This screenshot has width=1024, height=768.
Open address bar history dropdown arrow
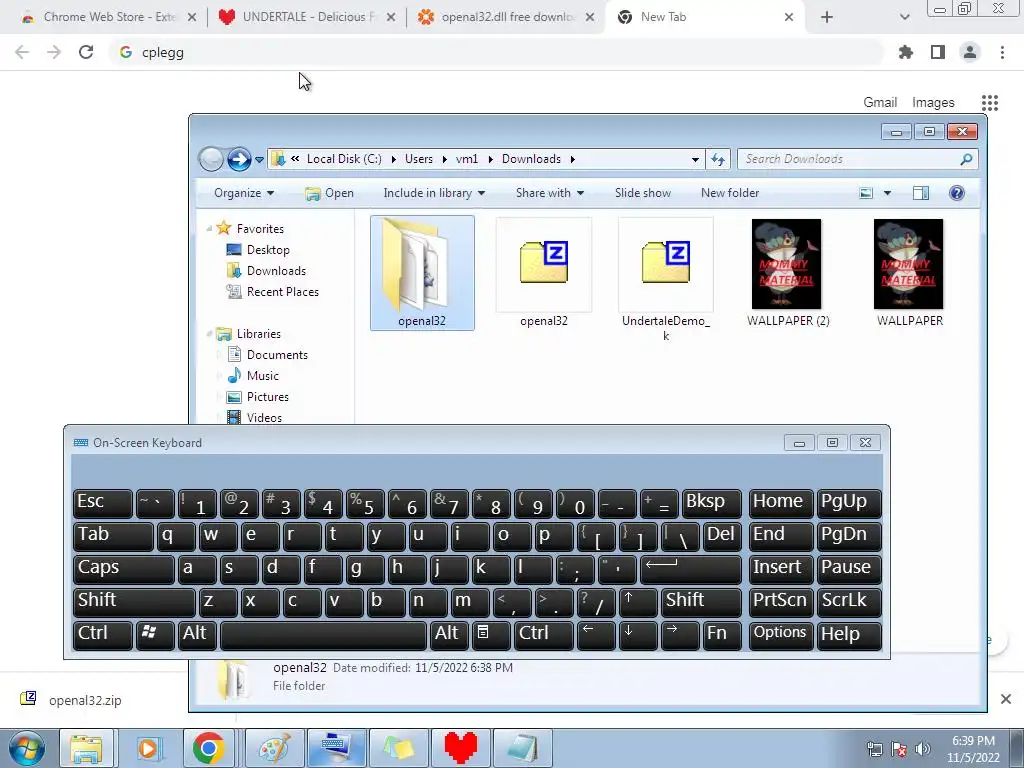[x=695, y=159]
